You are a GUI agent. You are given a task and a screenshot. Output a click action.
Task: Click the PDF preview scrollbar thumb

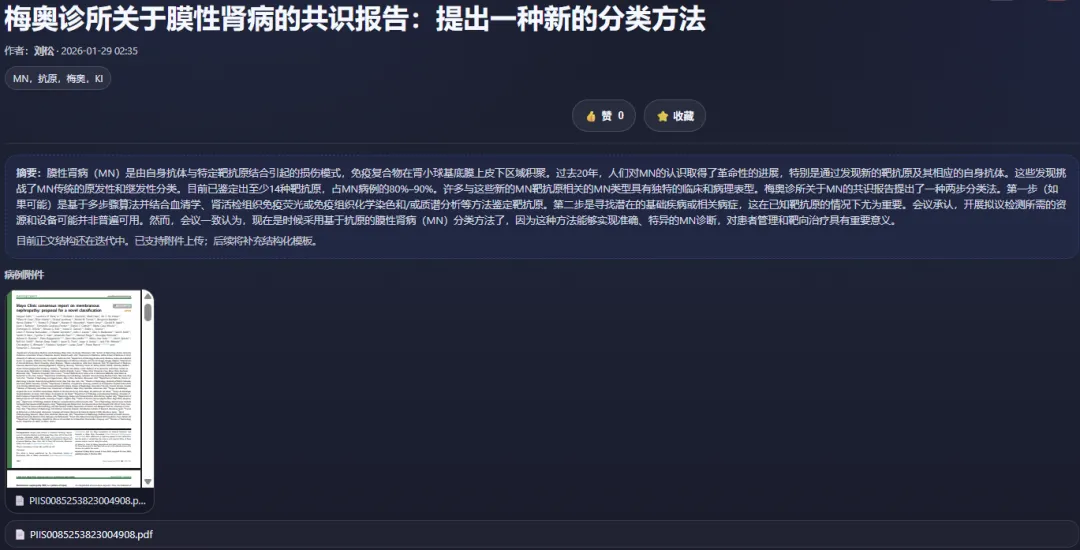(148, 312)
